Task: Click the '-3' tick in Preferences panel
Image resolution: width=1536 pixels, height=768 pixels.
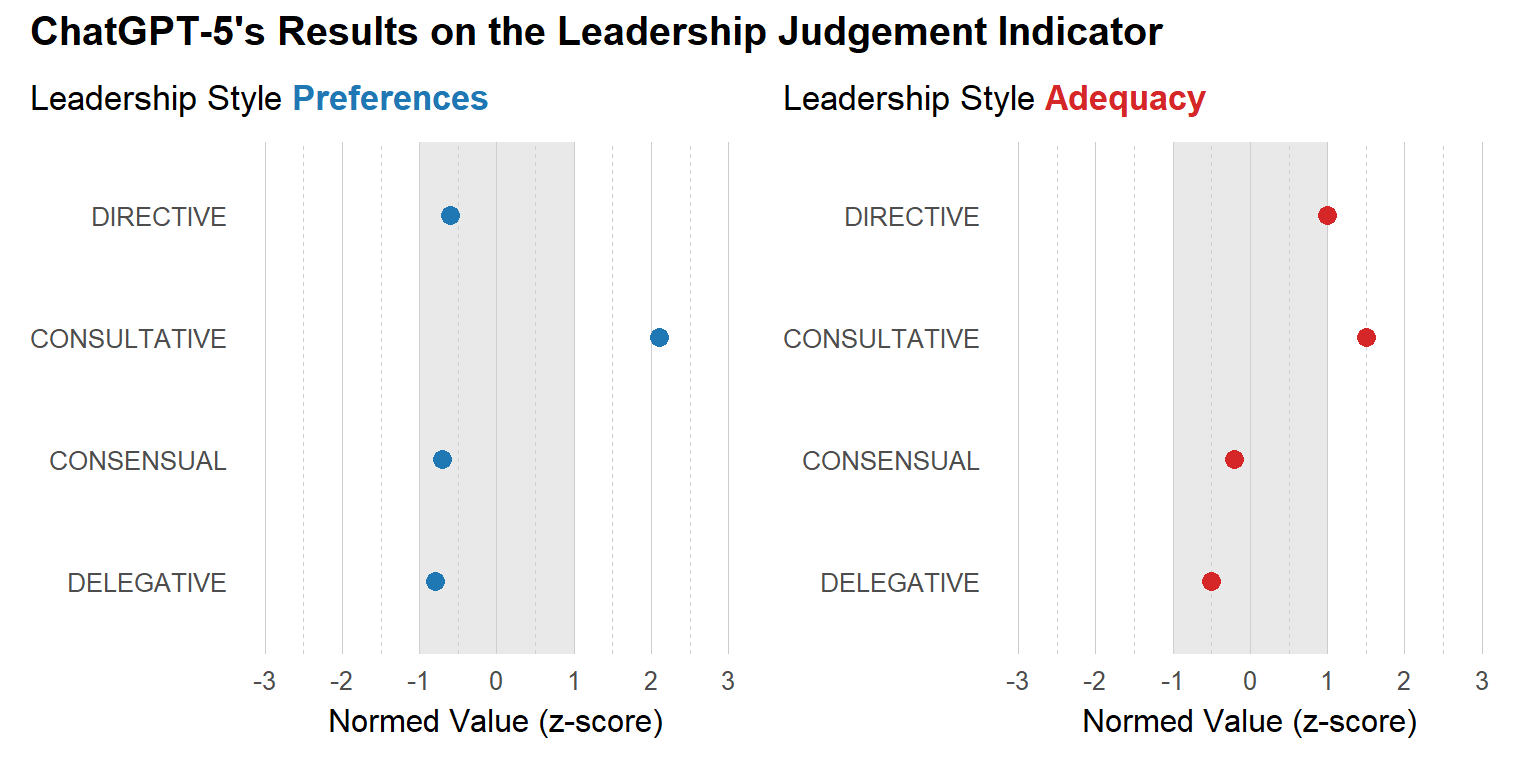Action: 264,682
